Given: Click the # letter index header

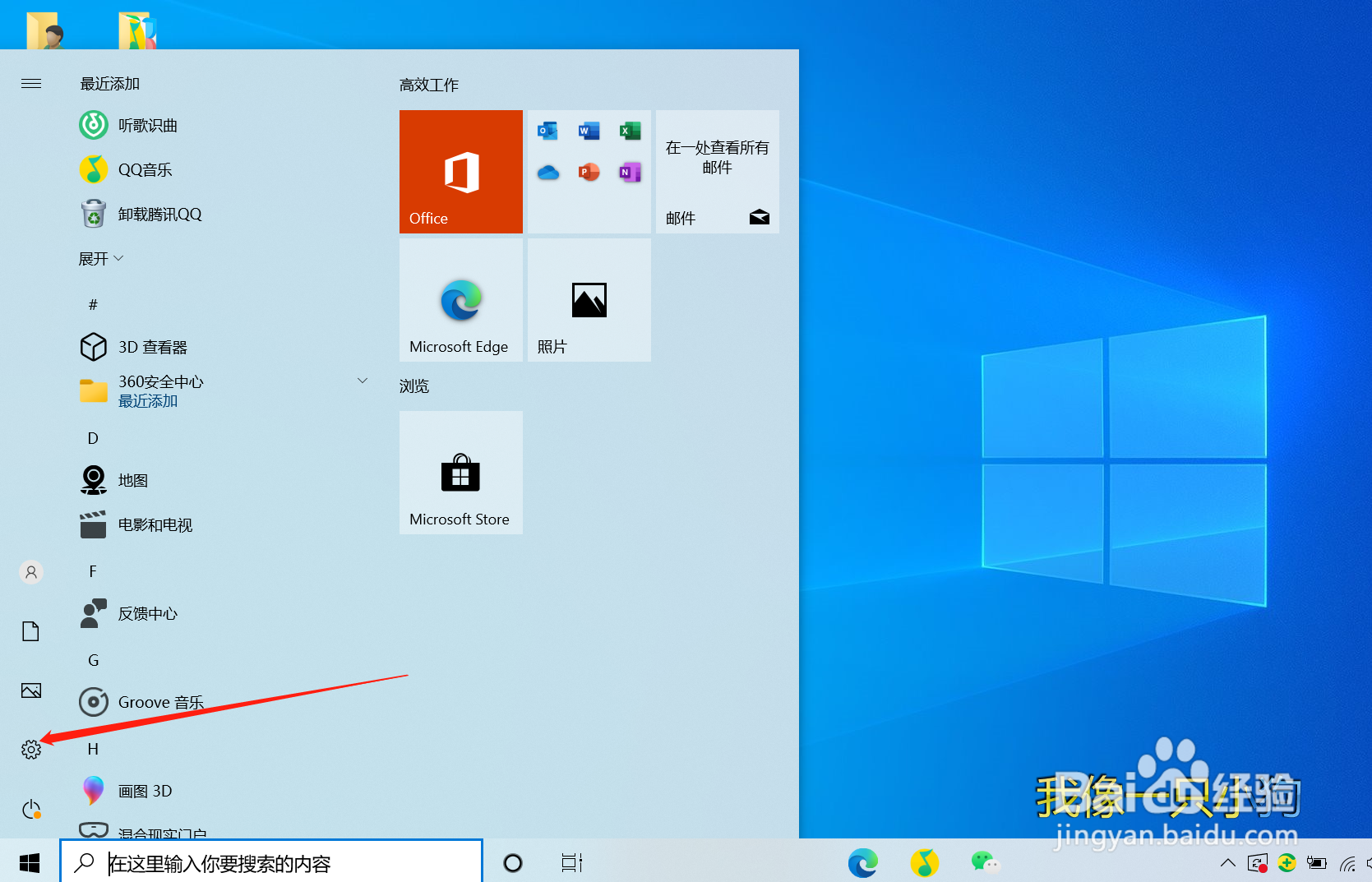Looking at the screenshot, I should (x=93, y=304).
